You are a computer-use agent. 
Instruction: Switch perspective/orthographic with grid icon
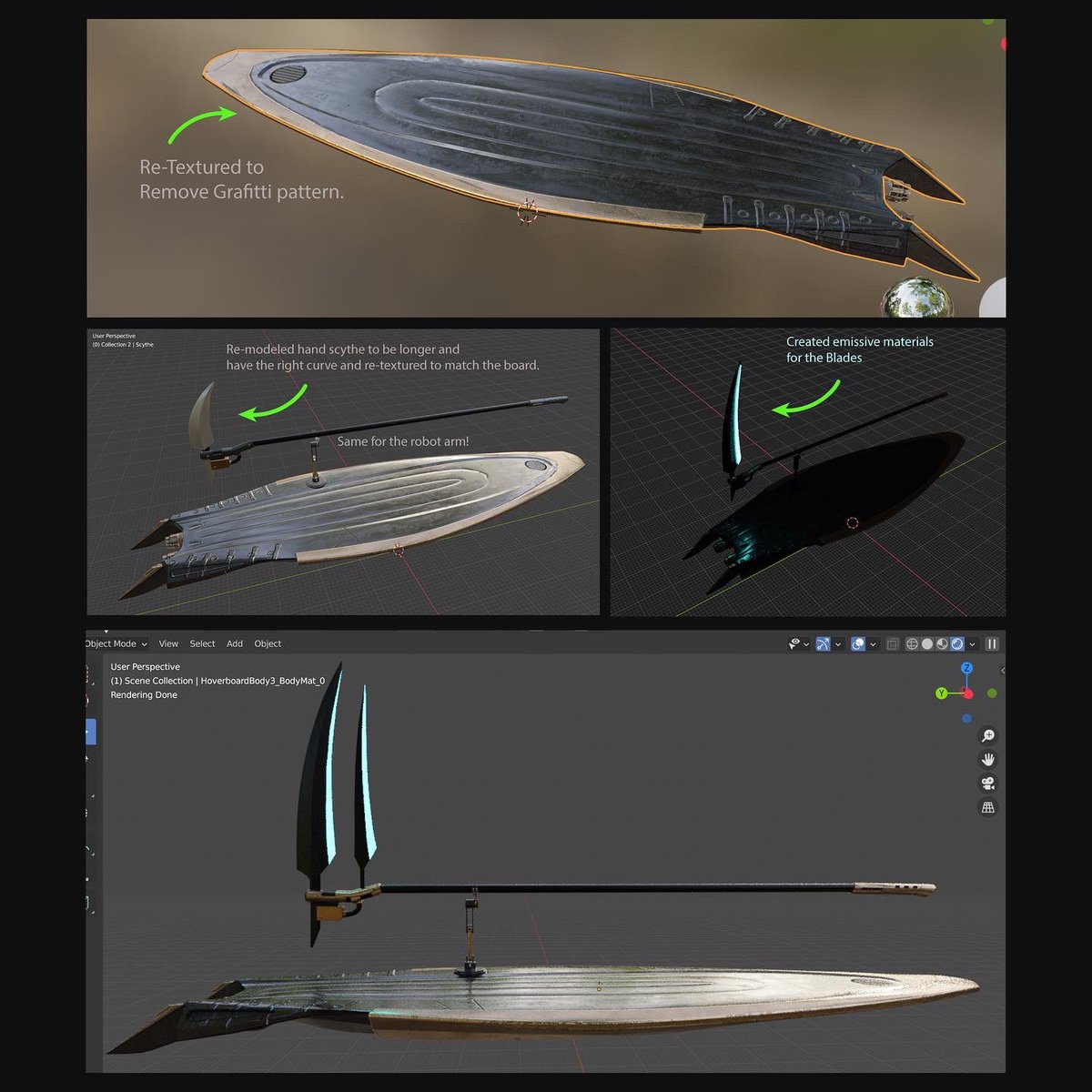(988, 807)
